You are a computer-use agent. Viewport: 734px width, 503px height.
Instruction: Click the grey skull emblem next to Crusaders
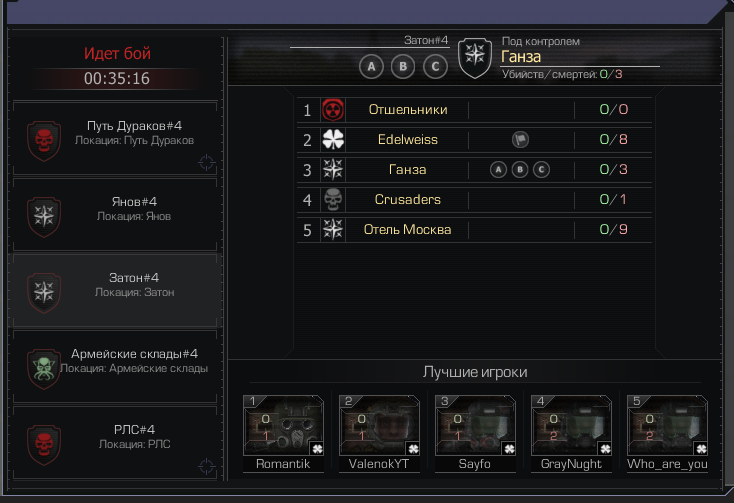point(333,199)
